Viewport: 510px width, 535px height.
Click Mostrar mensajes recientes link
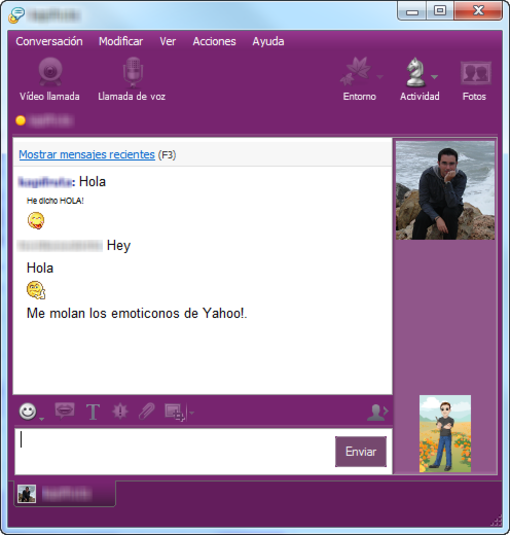click(x=87, y=155)
